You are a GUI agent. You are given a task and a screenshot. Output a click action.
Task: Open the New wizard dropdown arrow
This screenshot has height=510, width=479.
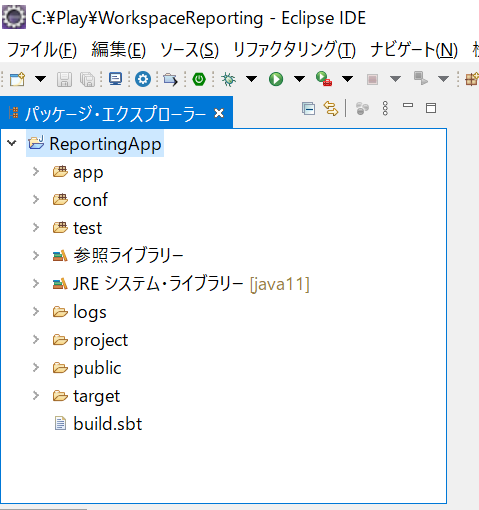click(41, 79)
